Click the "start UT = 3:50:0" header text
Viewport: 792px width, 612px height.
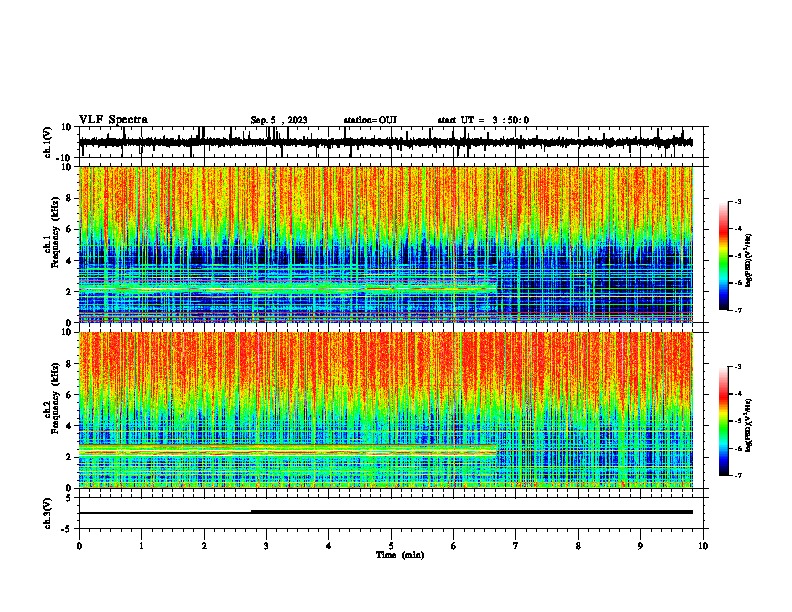click(x=483, y=120)
